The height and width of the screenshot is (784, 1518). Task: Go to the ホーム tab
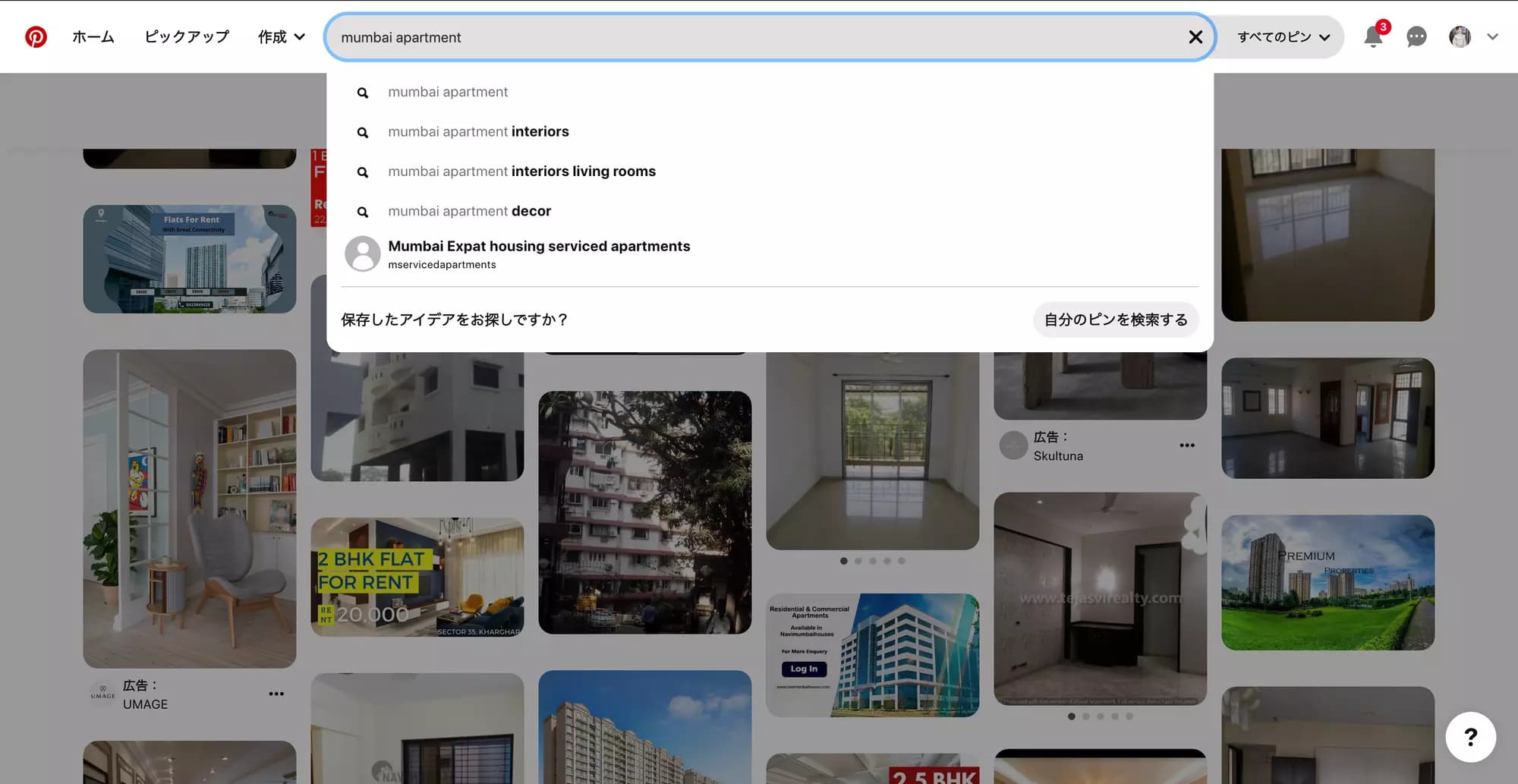point(93,36)
